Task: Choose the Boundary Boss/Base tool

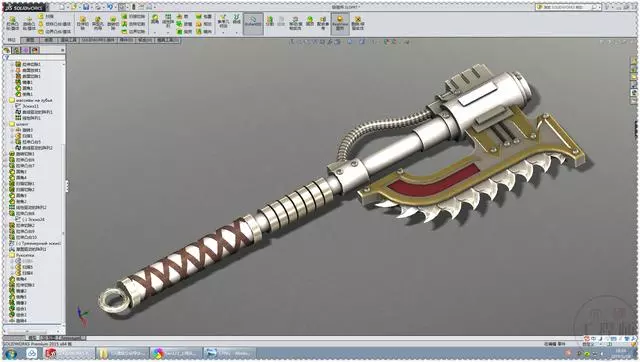Action: tap(54, 31)
